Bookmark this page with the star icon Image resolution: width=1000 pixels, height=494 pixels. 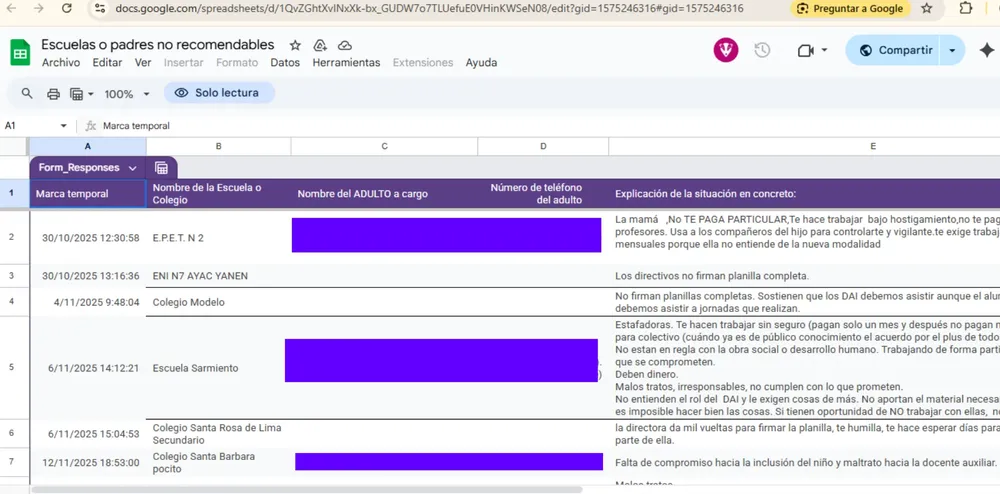(x=927, y=8)
